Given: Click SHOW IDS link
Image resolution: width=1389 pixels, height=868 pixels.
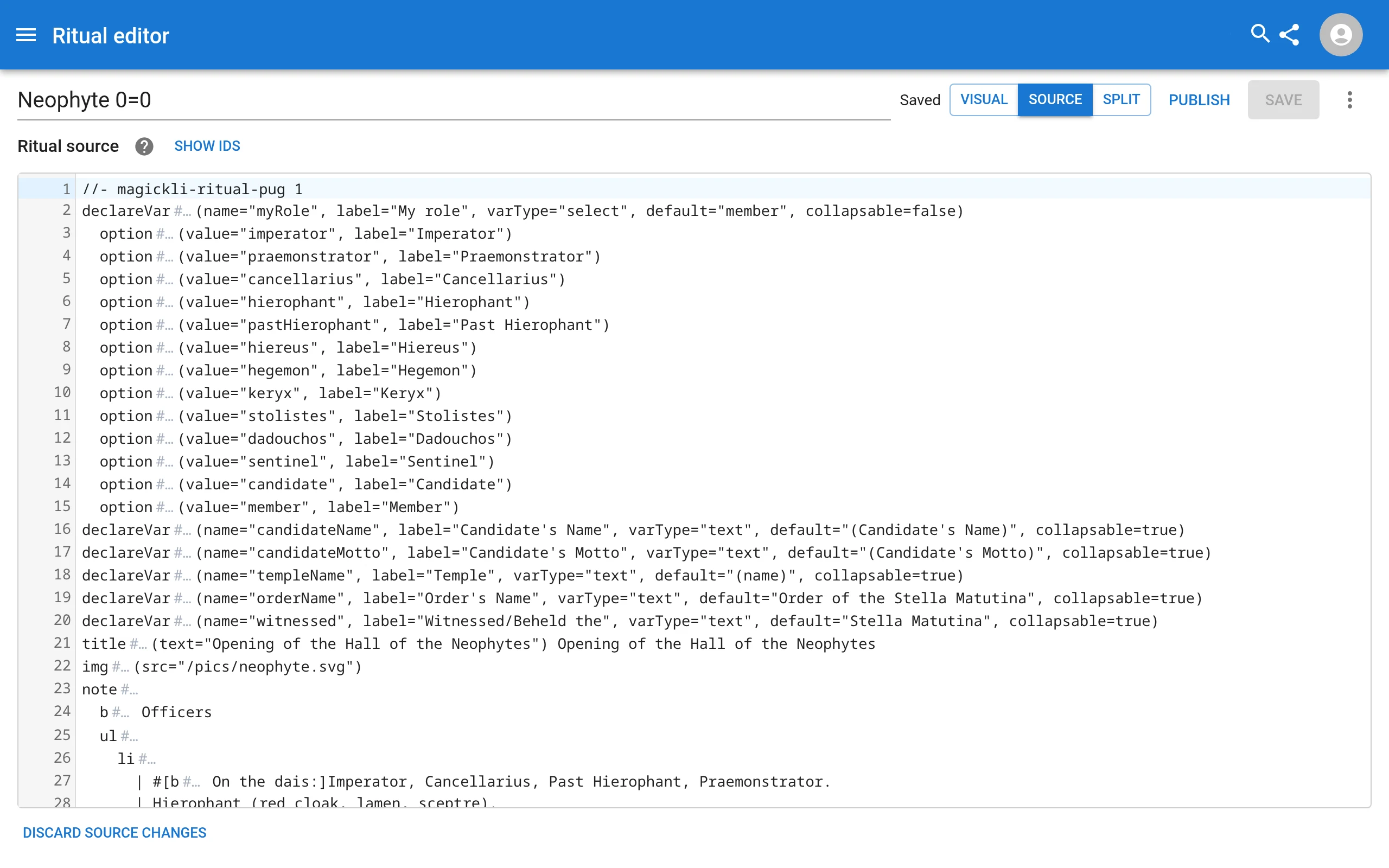Looking at the screenshot, I should tap(207, 146).
